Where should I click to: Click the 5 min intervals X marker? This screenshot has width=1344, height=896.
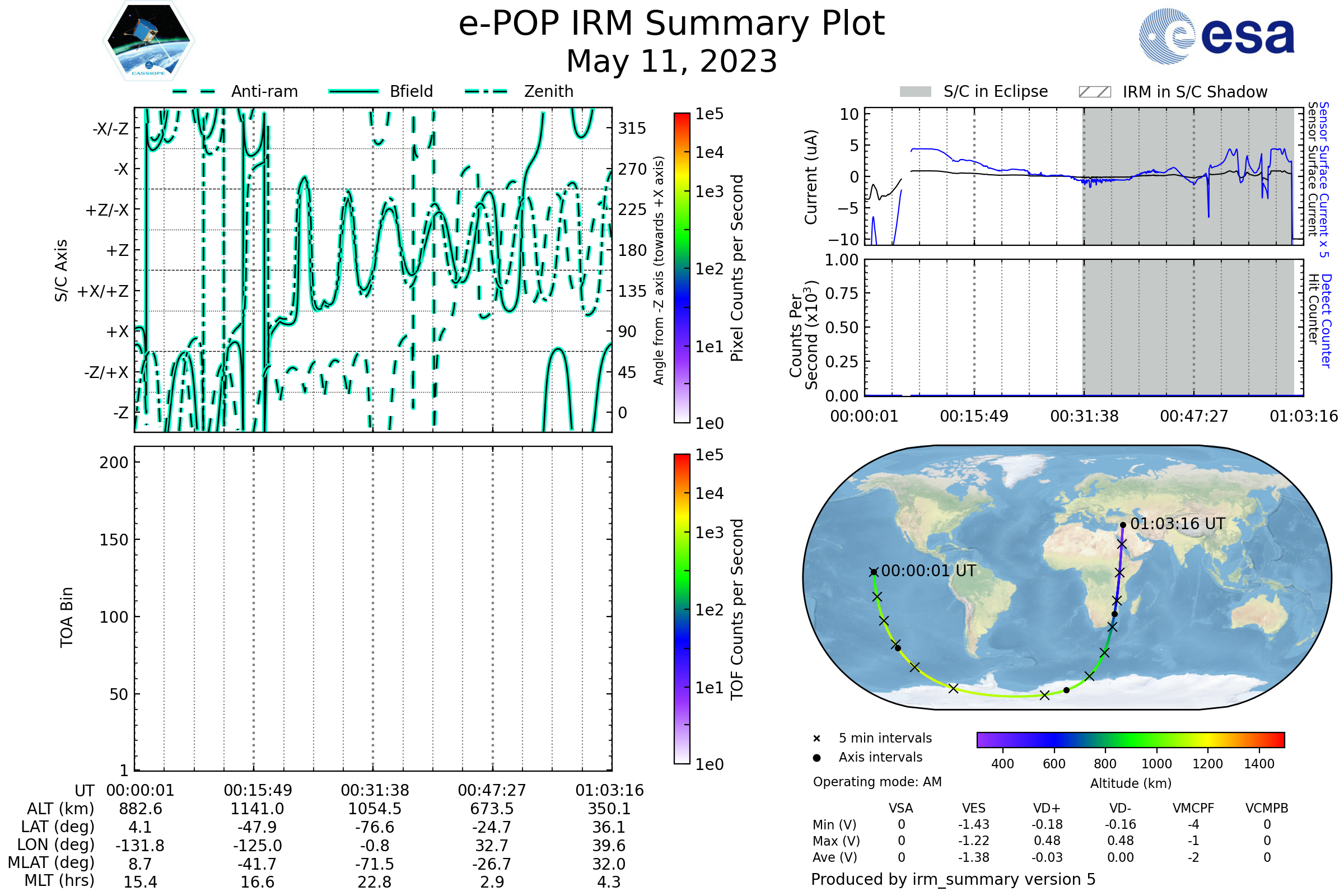point(816,739)
